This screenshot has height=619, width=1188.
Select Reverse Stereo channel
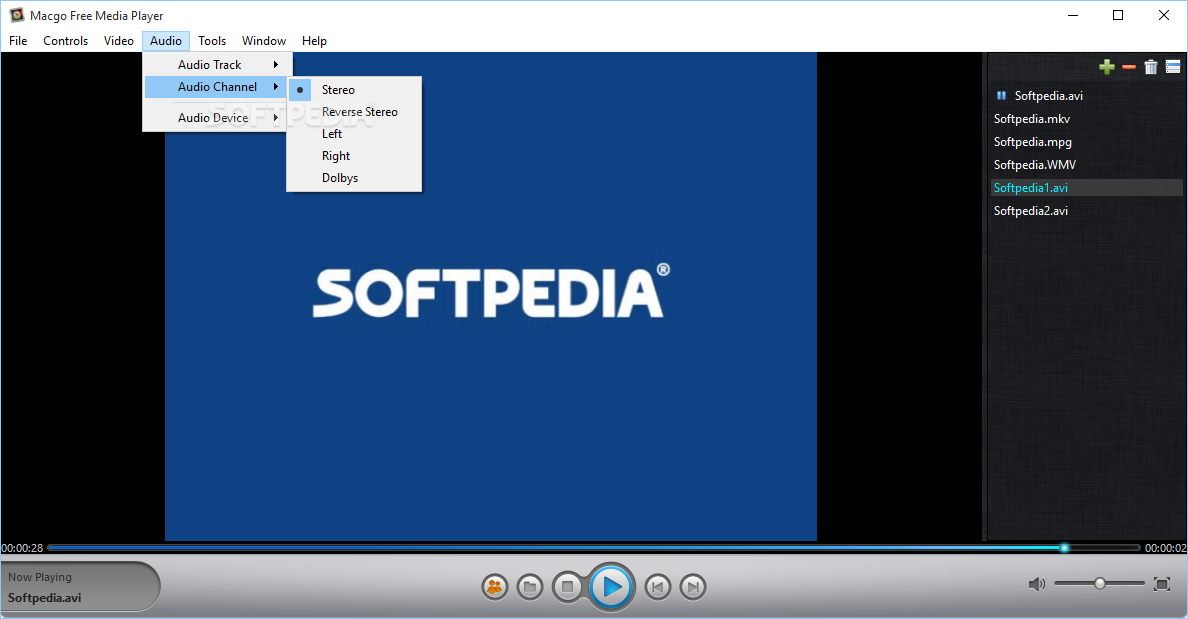[354, 111]
